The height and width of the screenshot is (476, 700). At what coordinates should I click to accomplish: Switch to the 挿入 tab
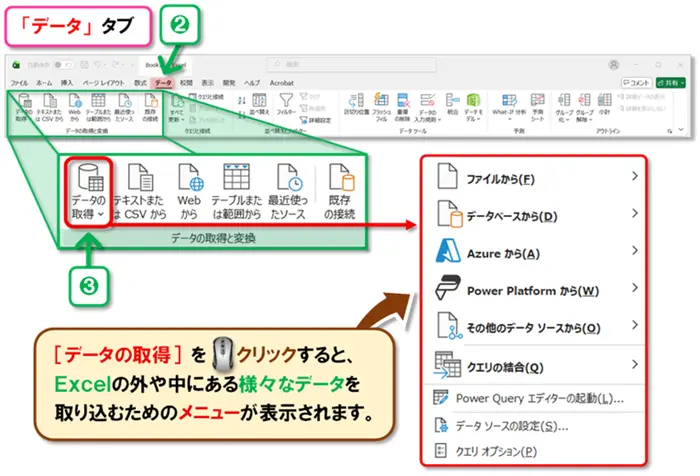click(67, 83)
